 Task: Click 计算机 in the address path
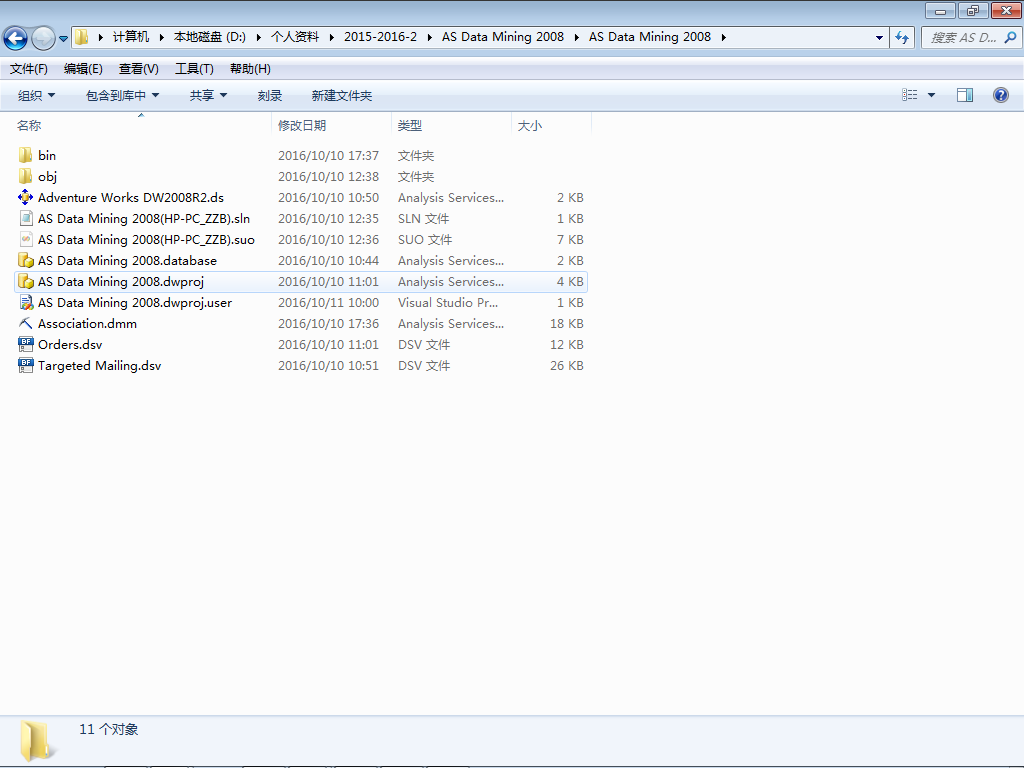(x=131, y=37)
